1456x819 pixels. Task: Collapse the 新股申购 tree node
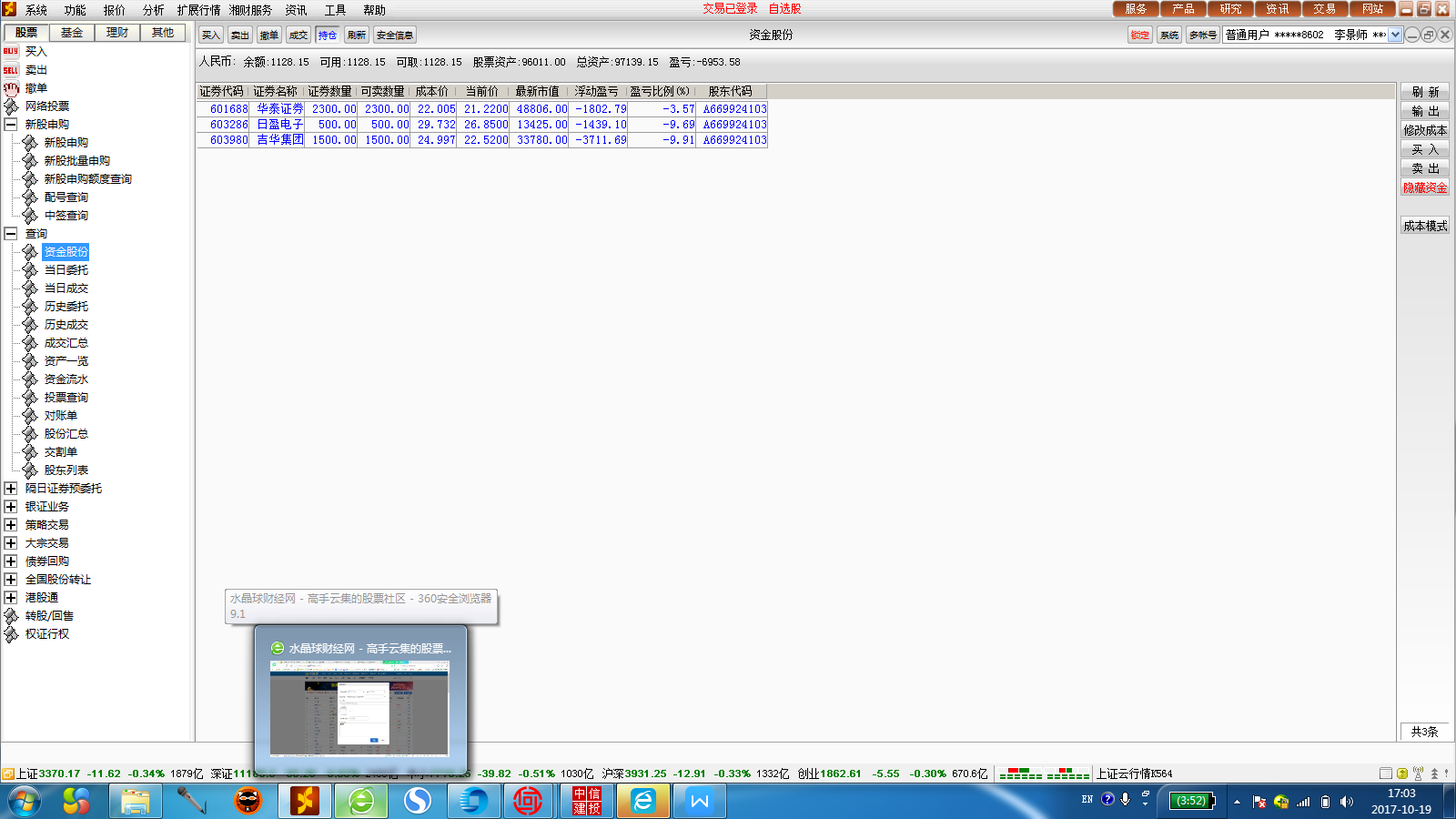pyautogui.click(x=11, y=125)
